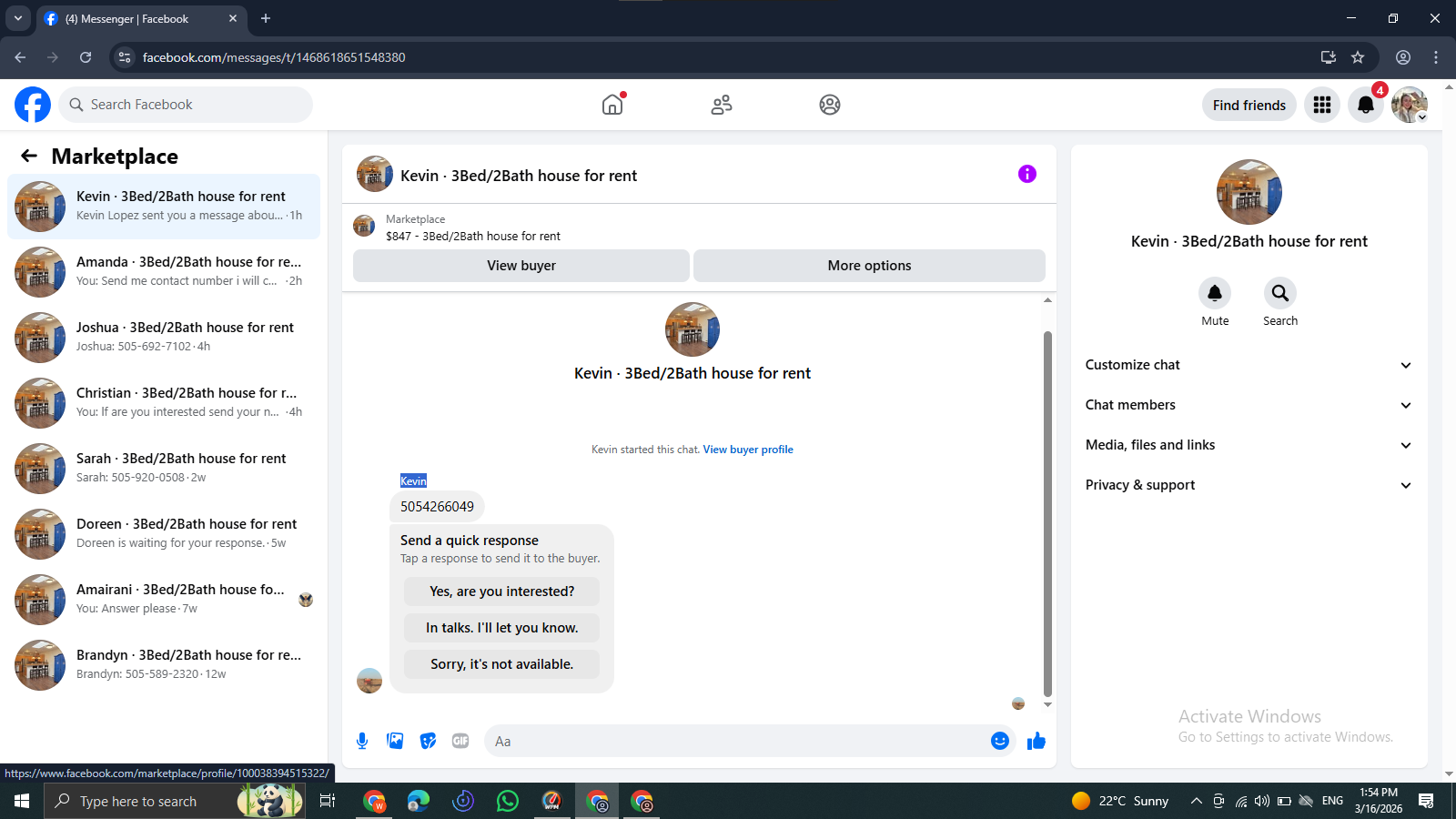The width and height of the screenshot is (1456, 819).
Task: Open the listing thumbnail in right panel
Action: [x=1249, y=192]
